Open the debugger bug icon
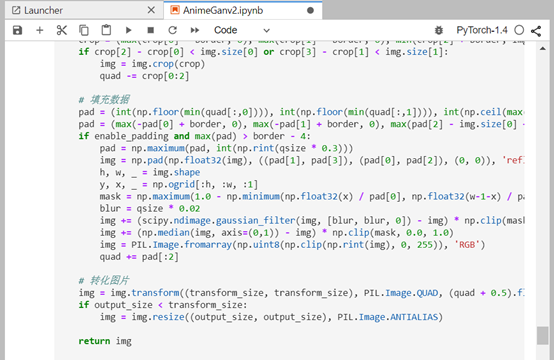The image size is (554, 360). click(438, 30)
